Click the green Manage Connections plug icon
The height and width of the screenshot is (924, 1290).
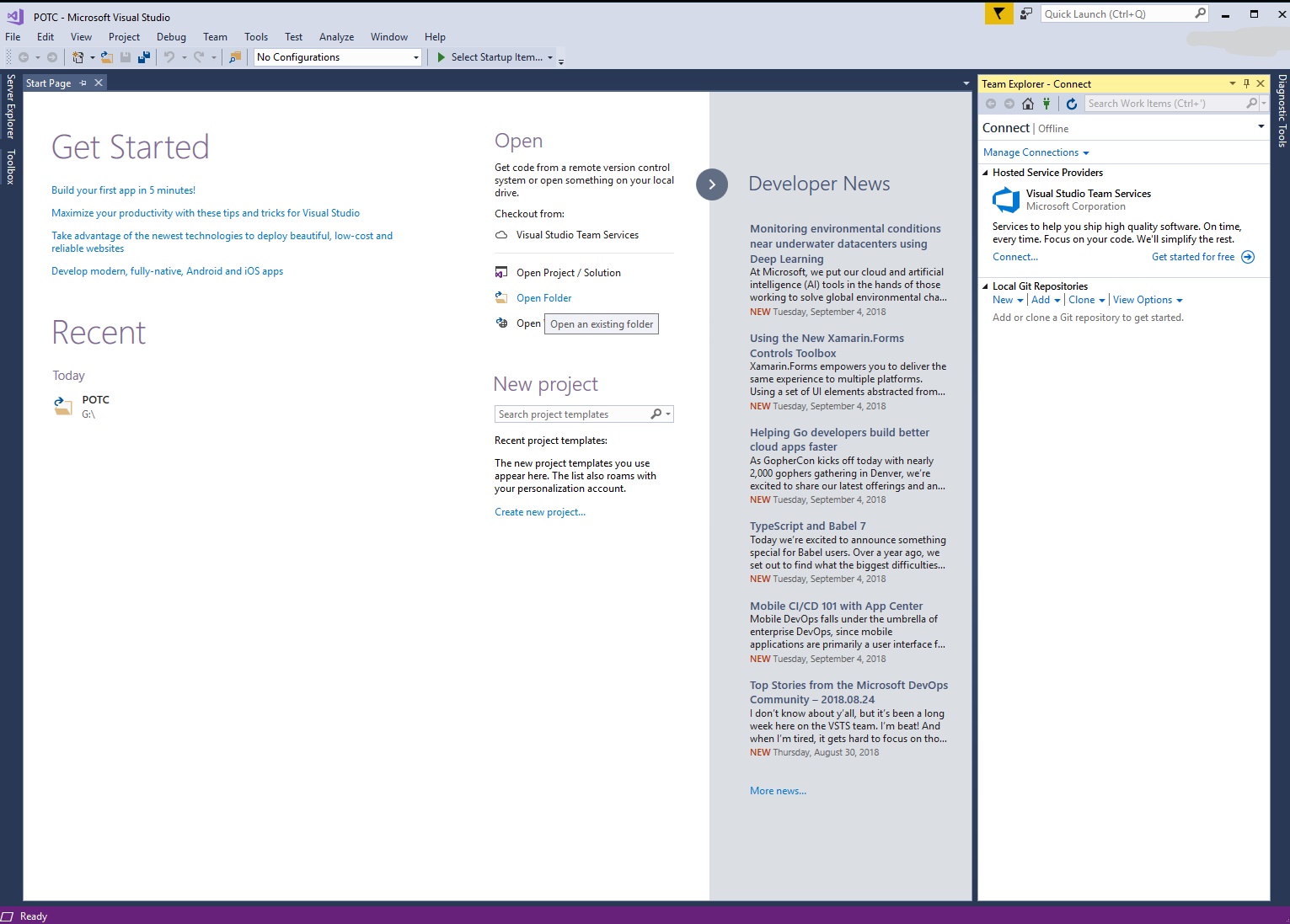pos(1046,104)
